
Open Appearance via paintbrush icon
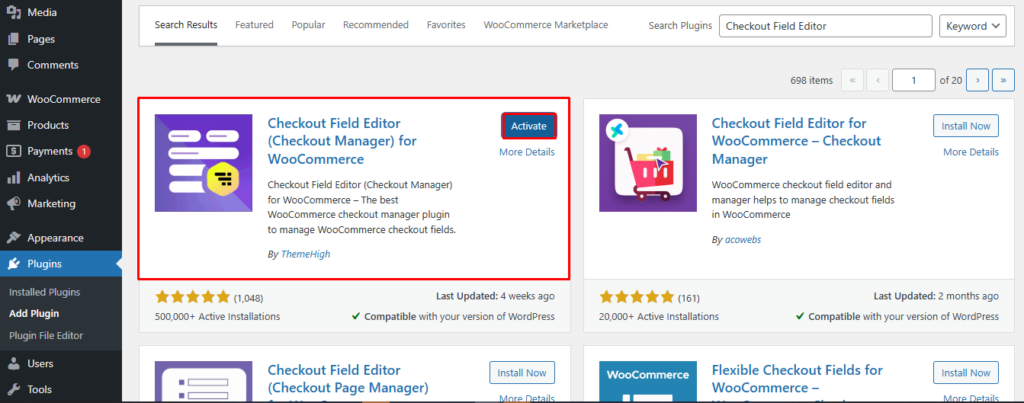click(x=13, y=239)
